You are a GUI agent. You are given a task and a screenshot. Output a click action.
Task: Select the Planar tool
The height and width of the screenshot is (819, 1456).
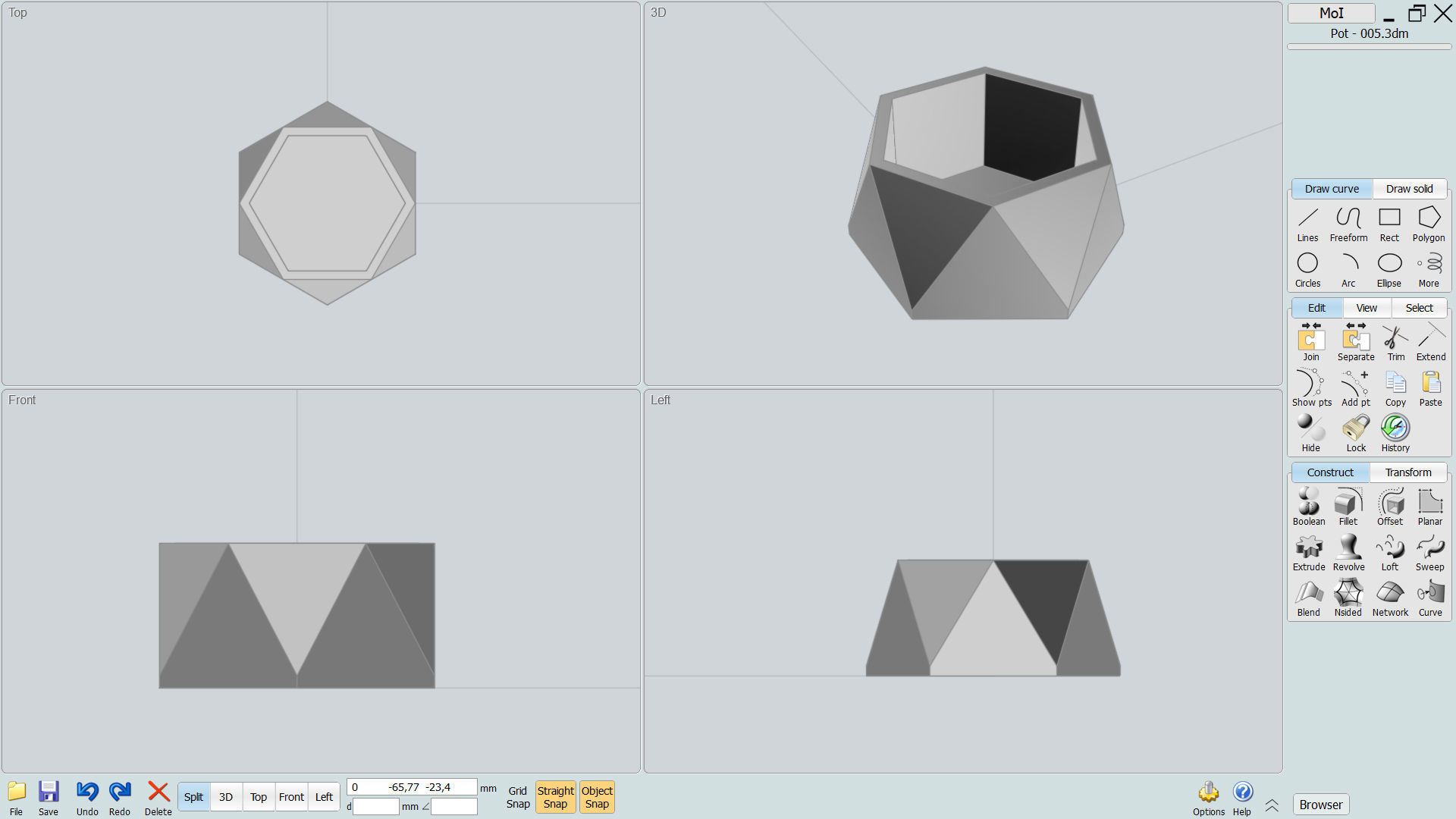pos(1430,507)
